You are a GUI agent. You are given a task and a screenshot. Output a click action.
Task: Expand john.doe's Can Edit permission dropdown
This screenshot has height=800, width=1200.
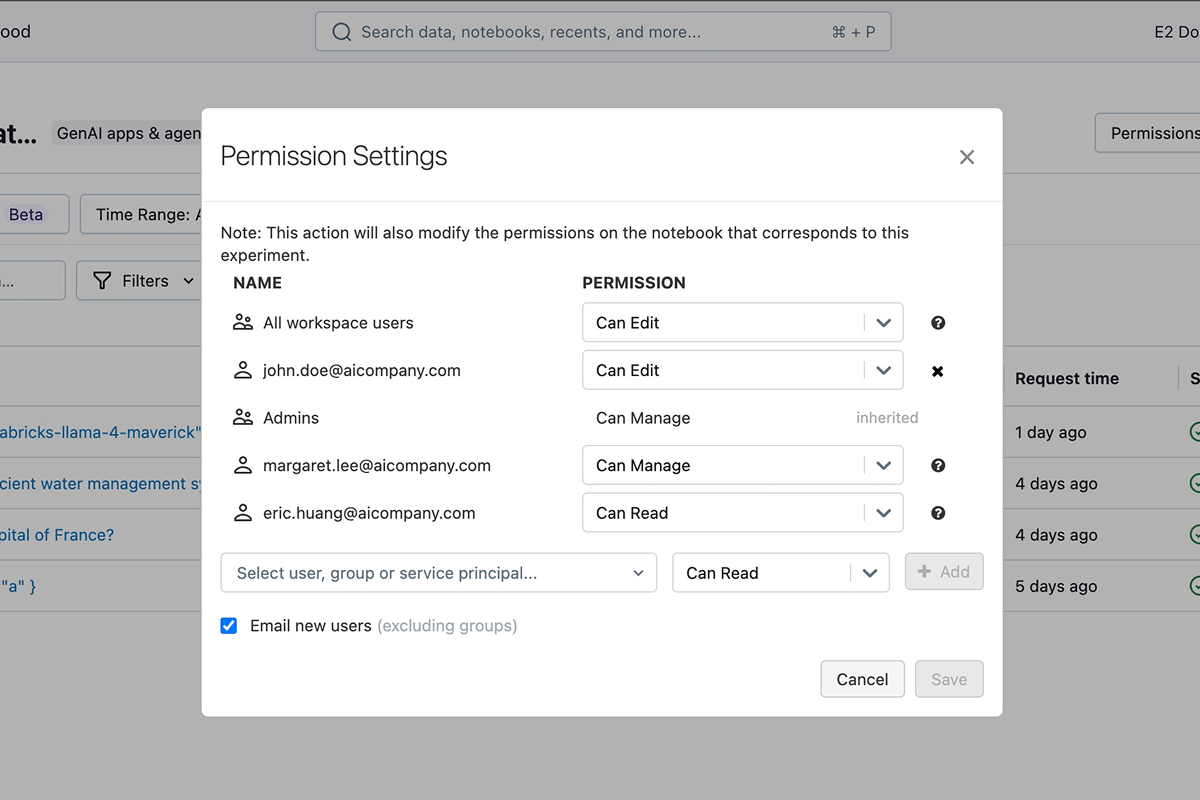(x=743, y=370)
